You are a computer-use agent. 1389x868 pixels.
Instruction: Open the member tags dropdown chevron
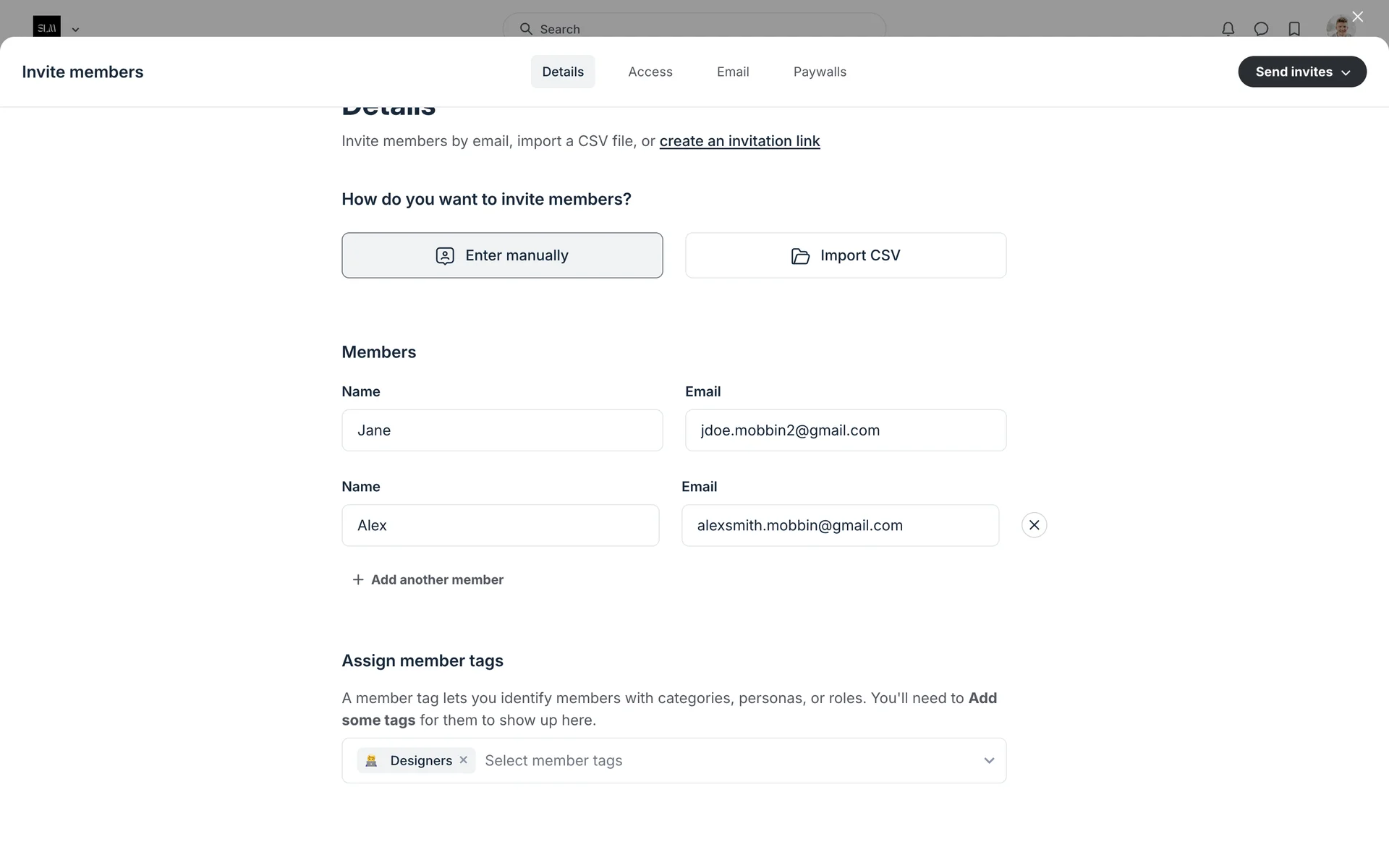click(988, 760)
